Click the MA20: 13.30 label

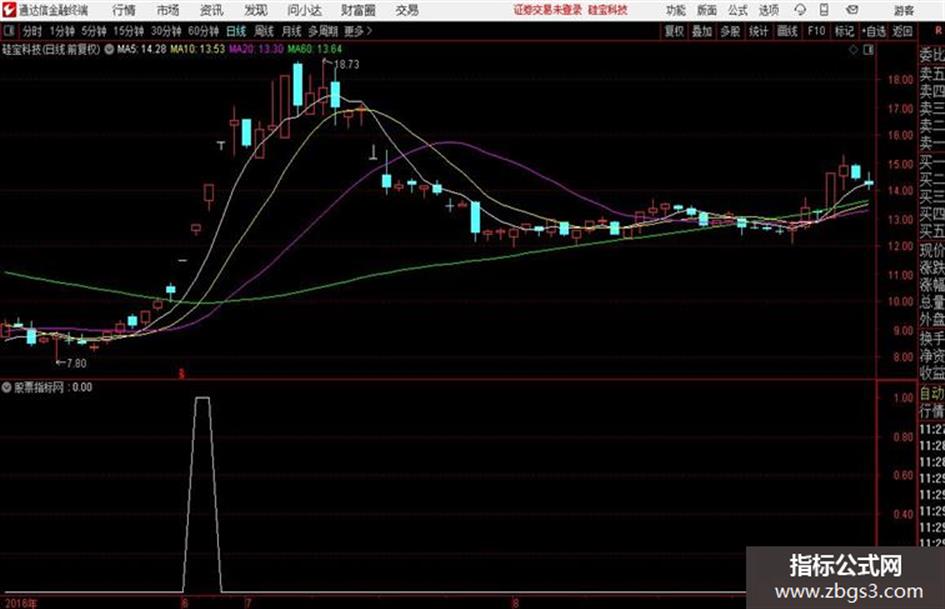tap(256, 49)
